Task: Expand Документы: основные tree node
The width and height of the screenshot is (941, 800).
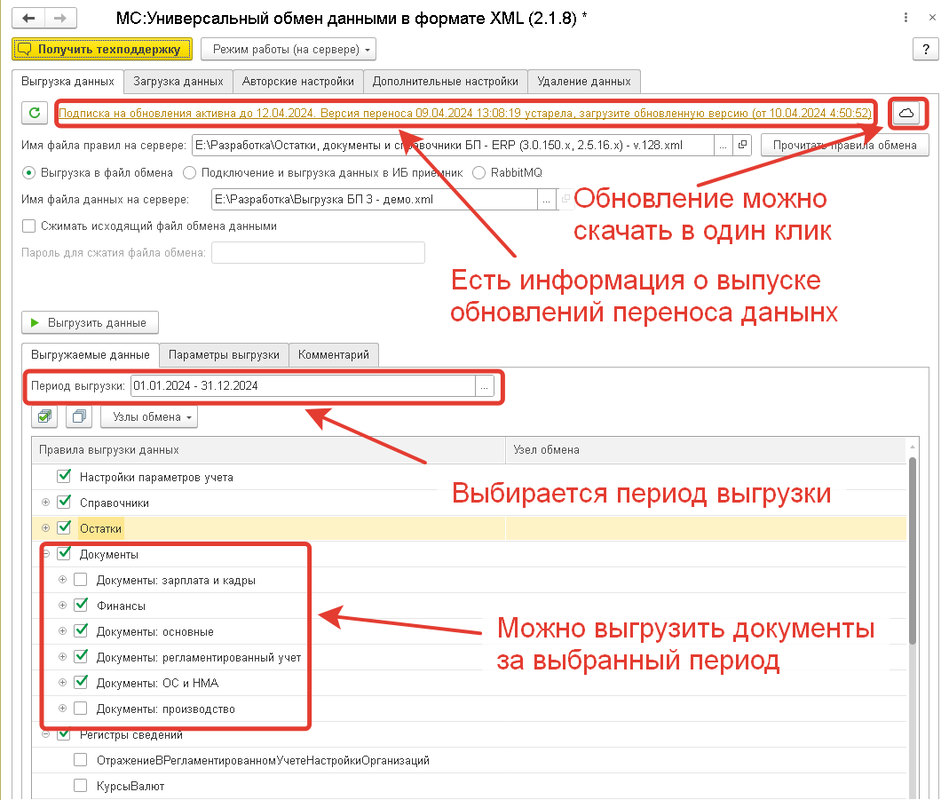Action: (x=65, y=632)
